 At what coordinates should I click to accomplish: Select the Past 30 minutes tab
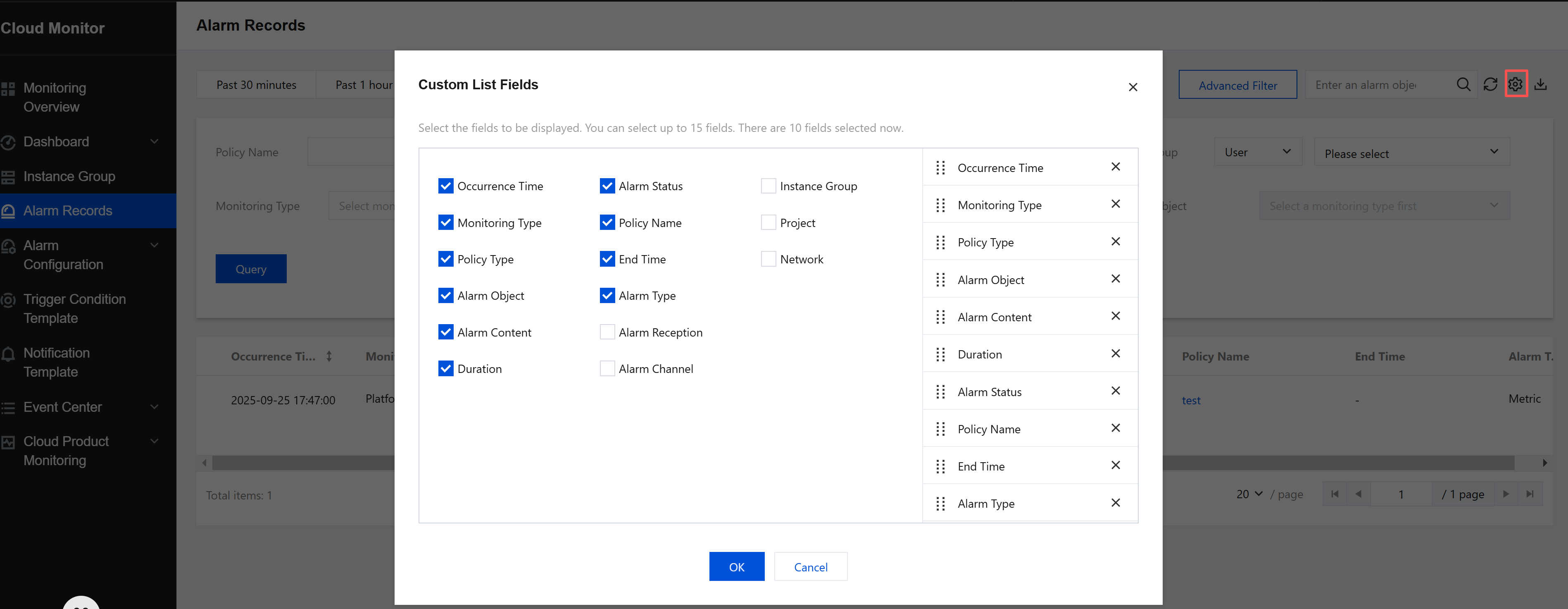click(x=256, y=85)
